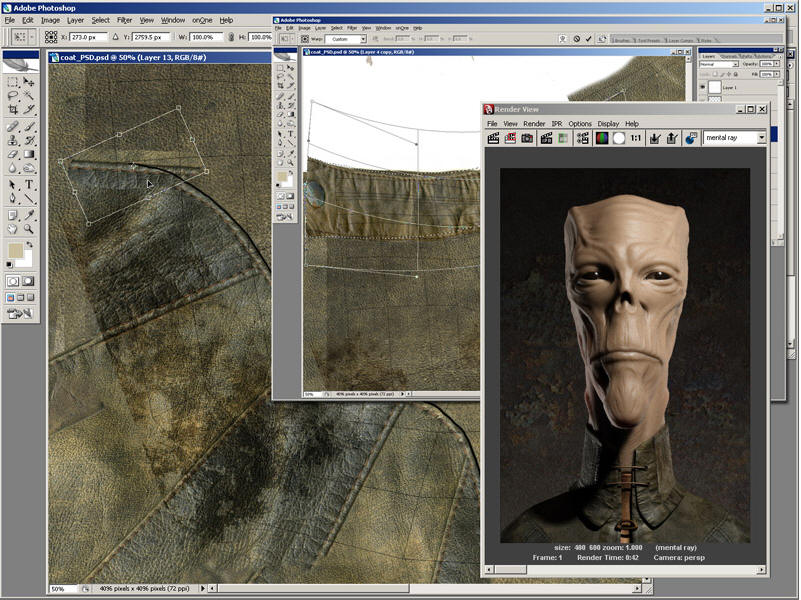Select the Path Selection arrow tool
801x600 pixels.
(13, 184)
